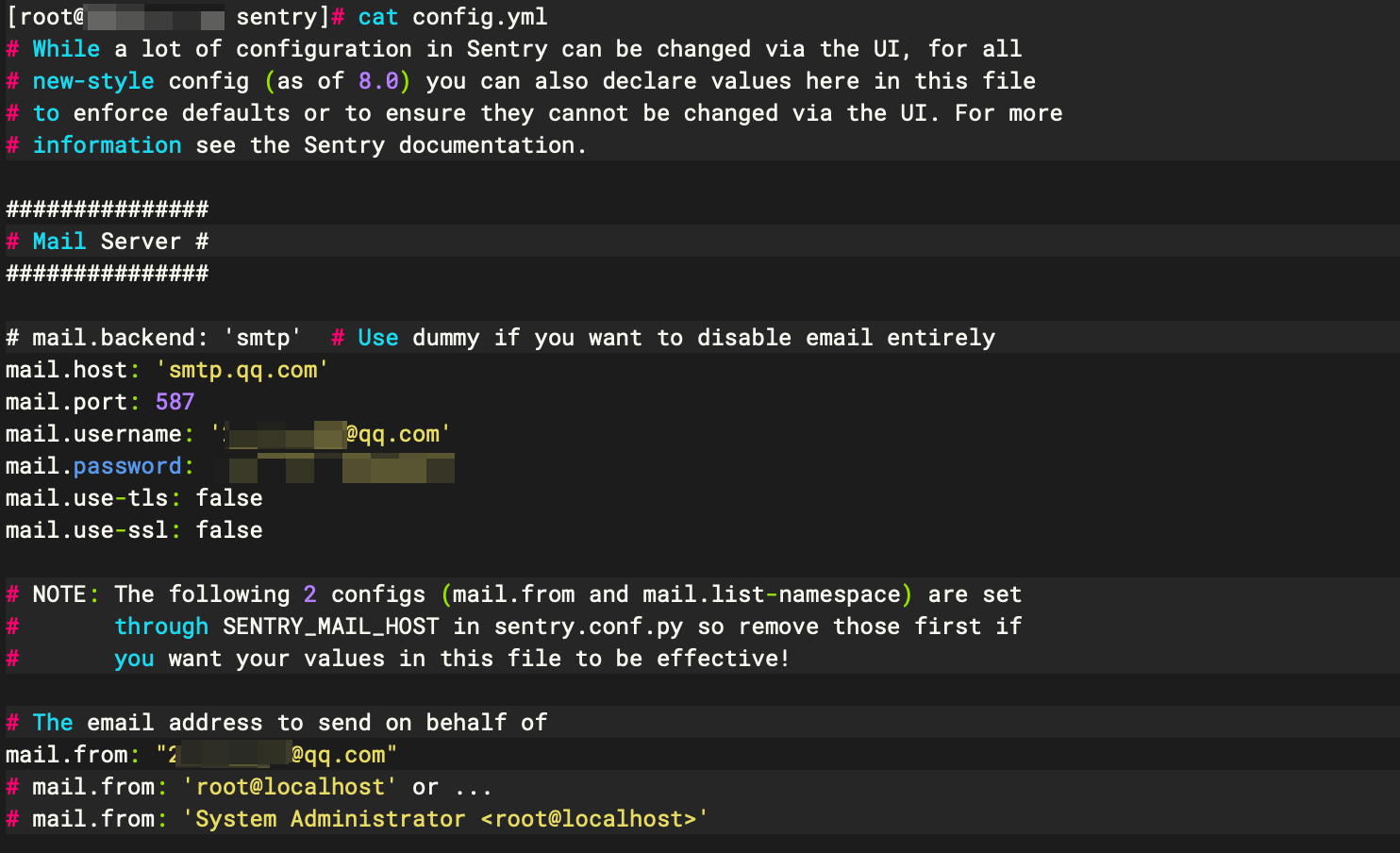Screen dimensions: 1400x853
Task: Click 'System Administrator <root@localhost>' value
Action: (x=445, y=819)
